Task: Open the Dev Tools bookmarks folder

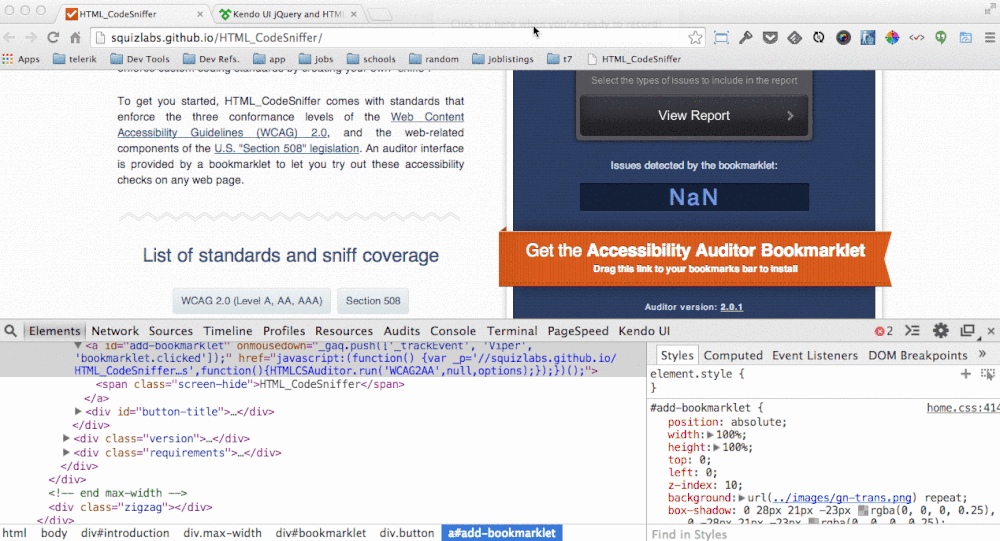Action: 140,59
